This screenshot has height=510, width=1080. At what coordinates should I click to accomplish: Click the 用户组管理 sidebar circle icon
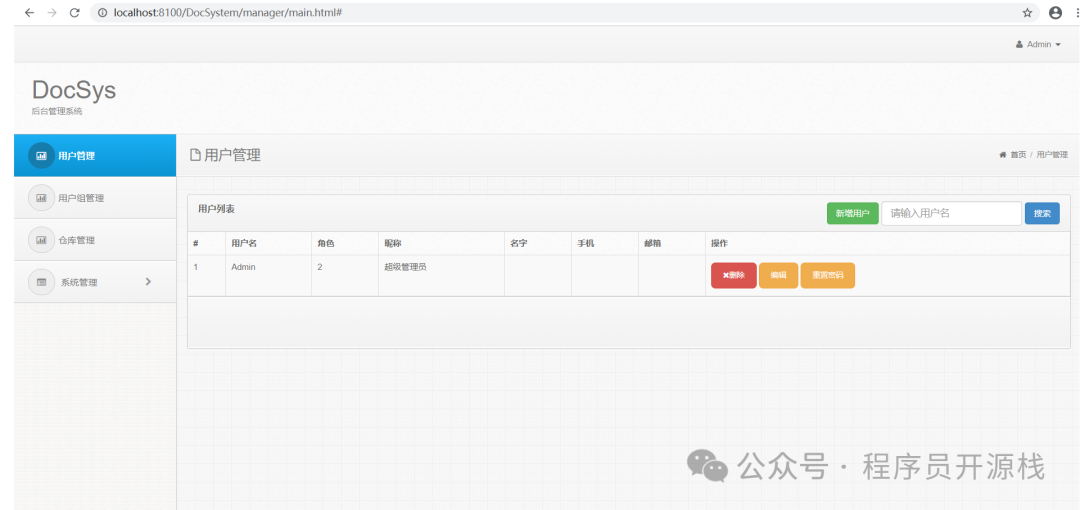pyautogui.click(x=42, y=198)
